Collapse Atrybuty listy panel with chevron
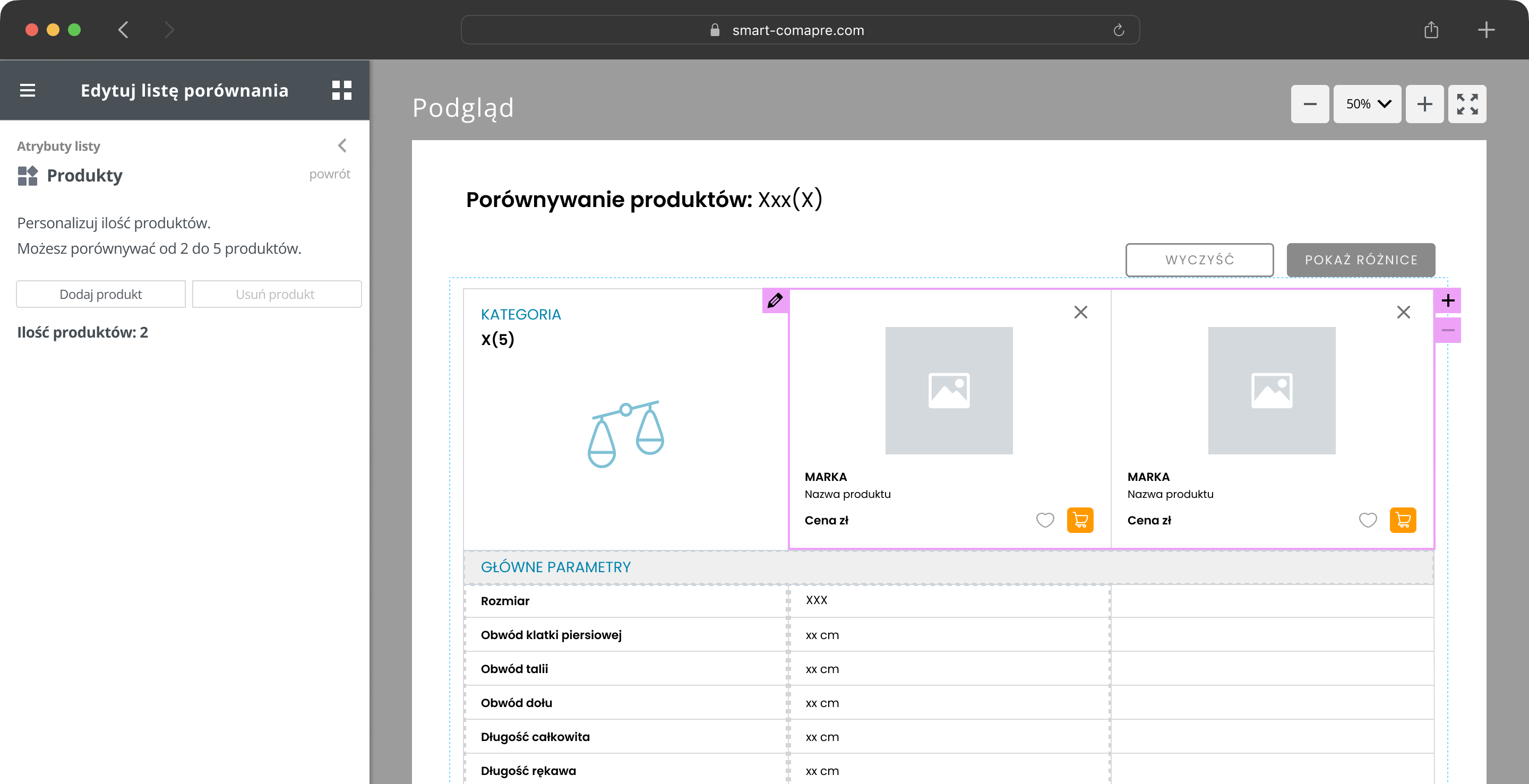Viewport: 1529px width, 784px height. point(342,145)
